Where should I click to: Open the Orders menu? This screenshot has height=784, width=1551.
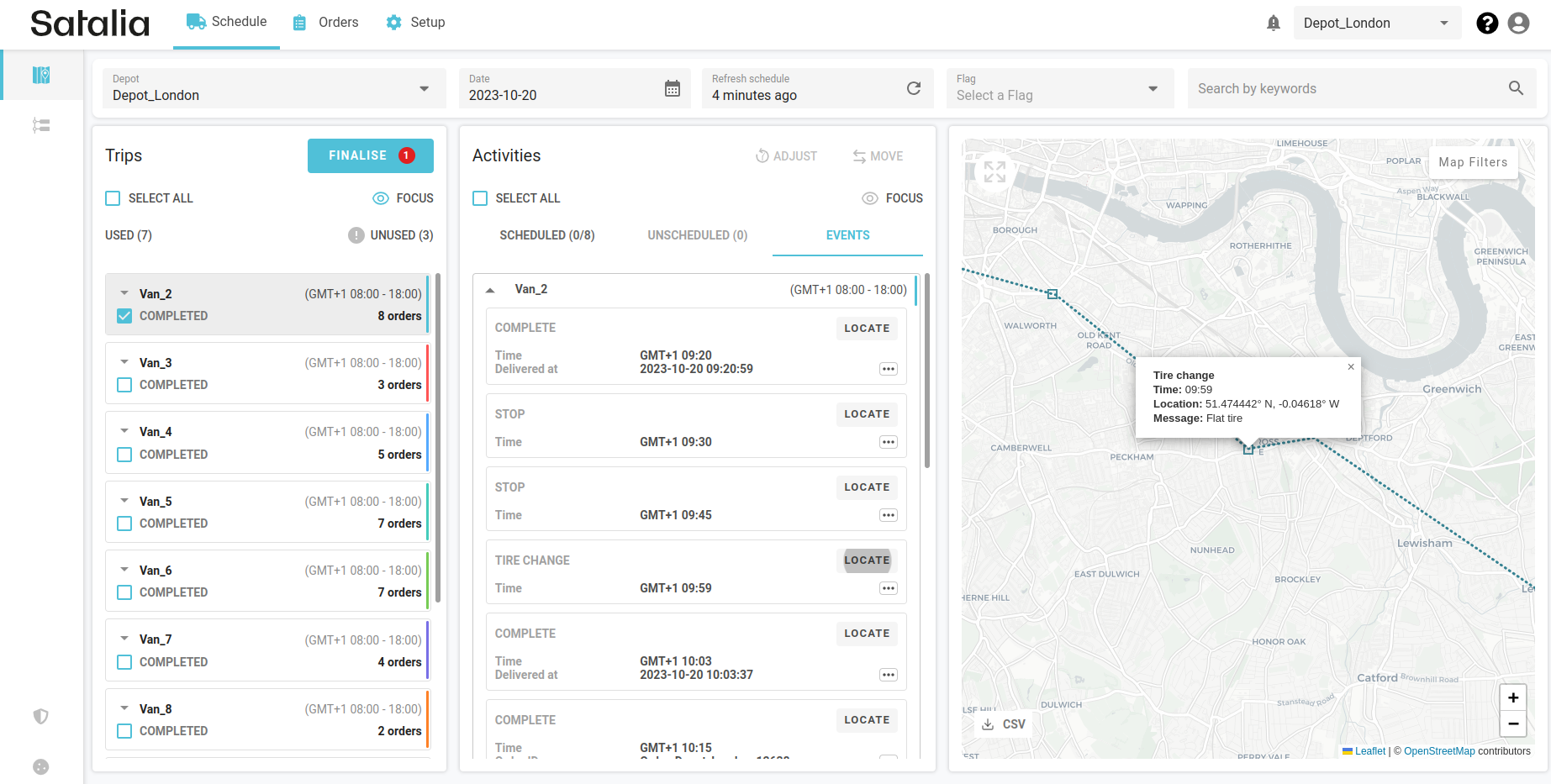coord(326,23)
